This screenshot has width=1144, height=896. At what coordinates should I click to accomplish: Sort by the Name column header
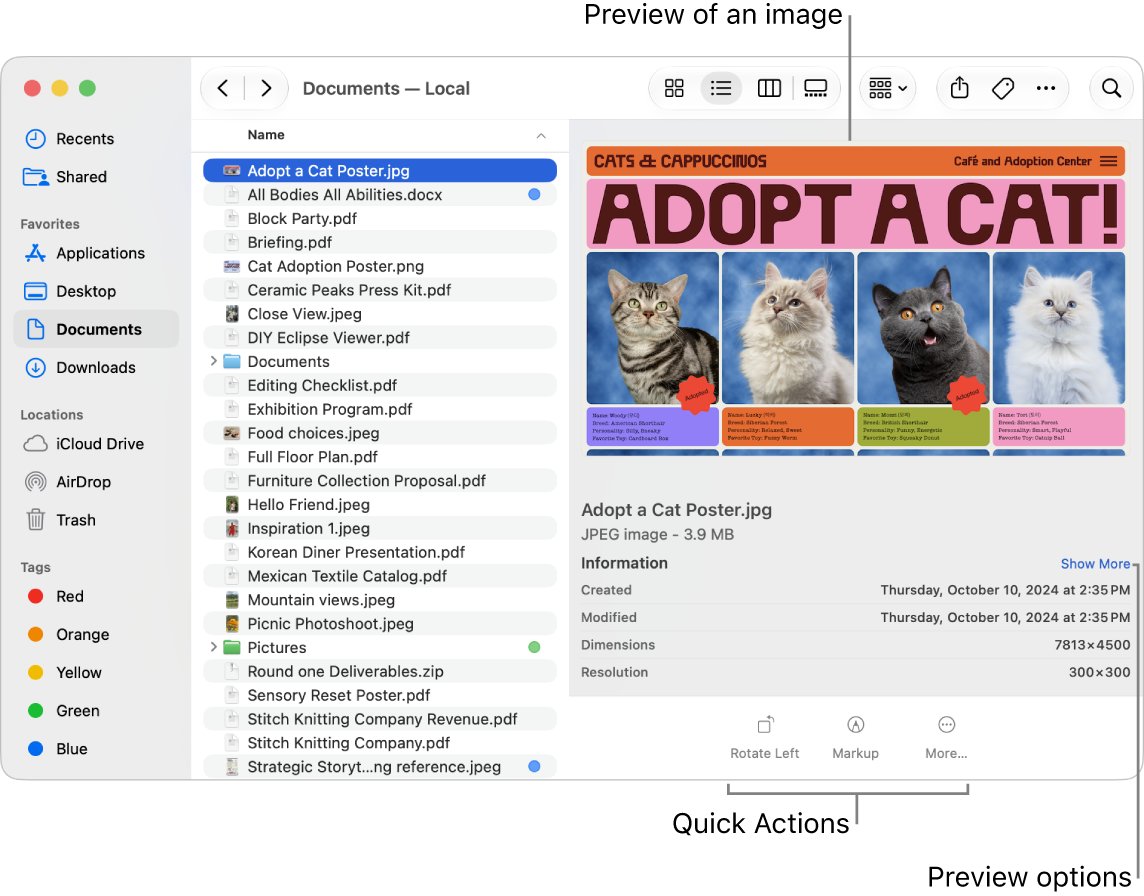point(266,135)
